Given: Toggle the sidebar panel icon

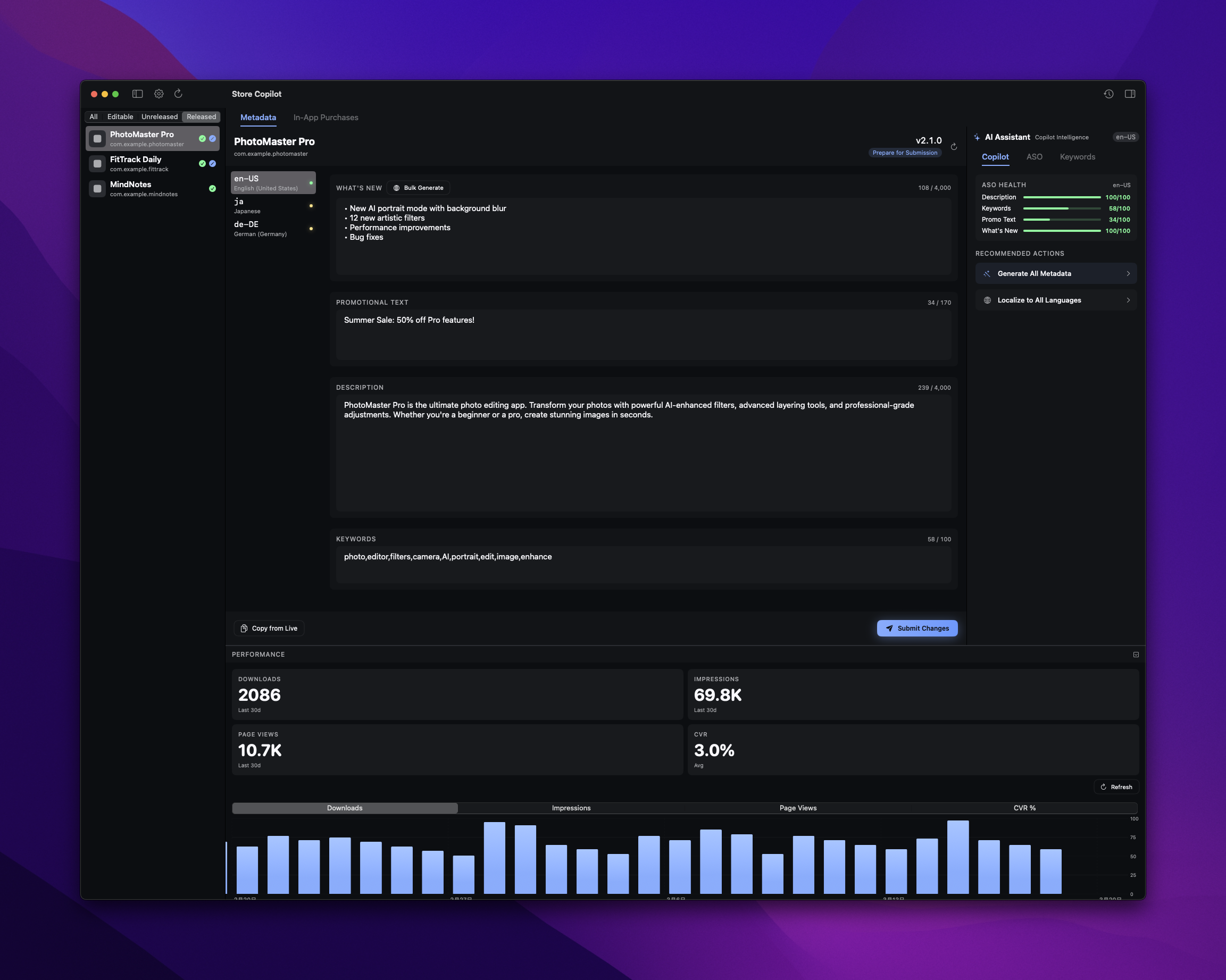Looking at the screenshot, I should pyautogui.click(x=138, y=94).
